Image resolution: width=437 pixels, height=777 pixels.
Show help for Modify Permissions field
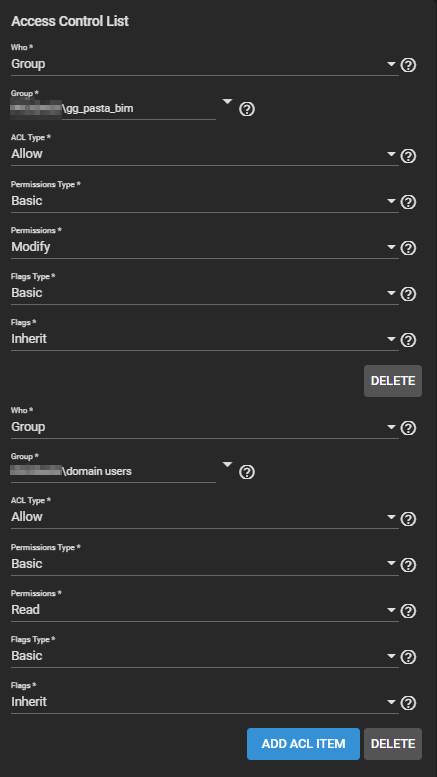coord(408,248)
